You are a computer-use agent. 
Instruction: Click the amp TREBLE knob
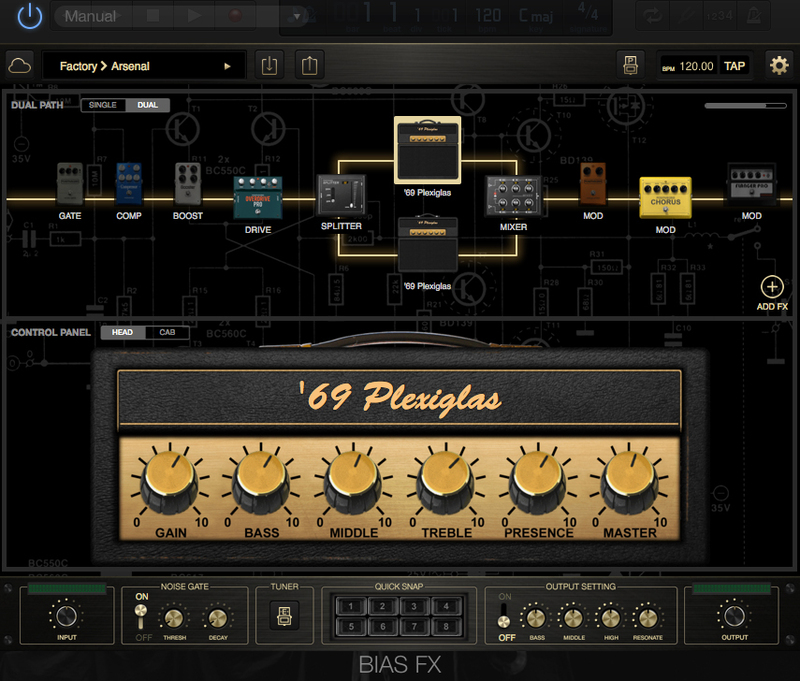pyautogui.click(x=445, y=481)
